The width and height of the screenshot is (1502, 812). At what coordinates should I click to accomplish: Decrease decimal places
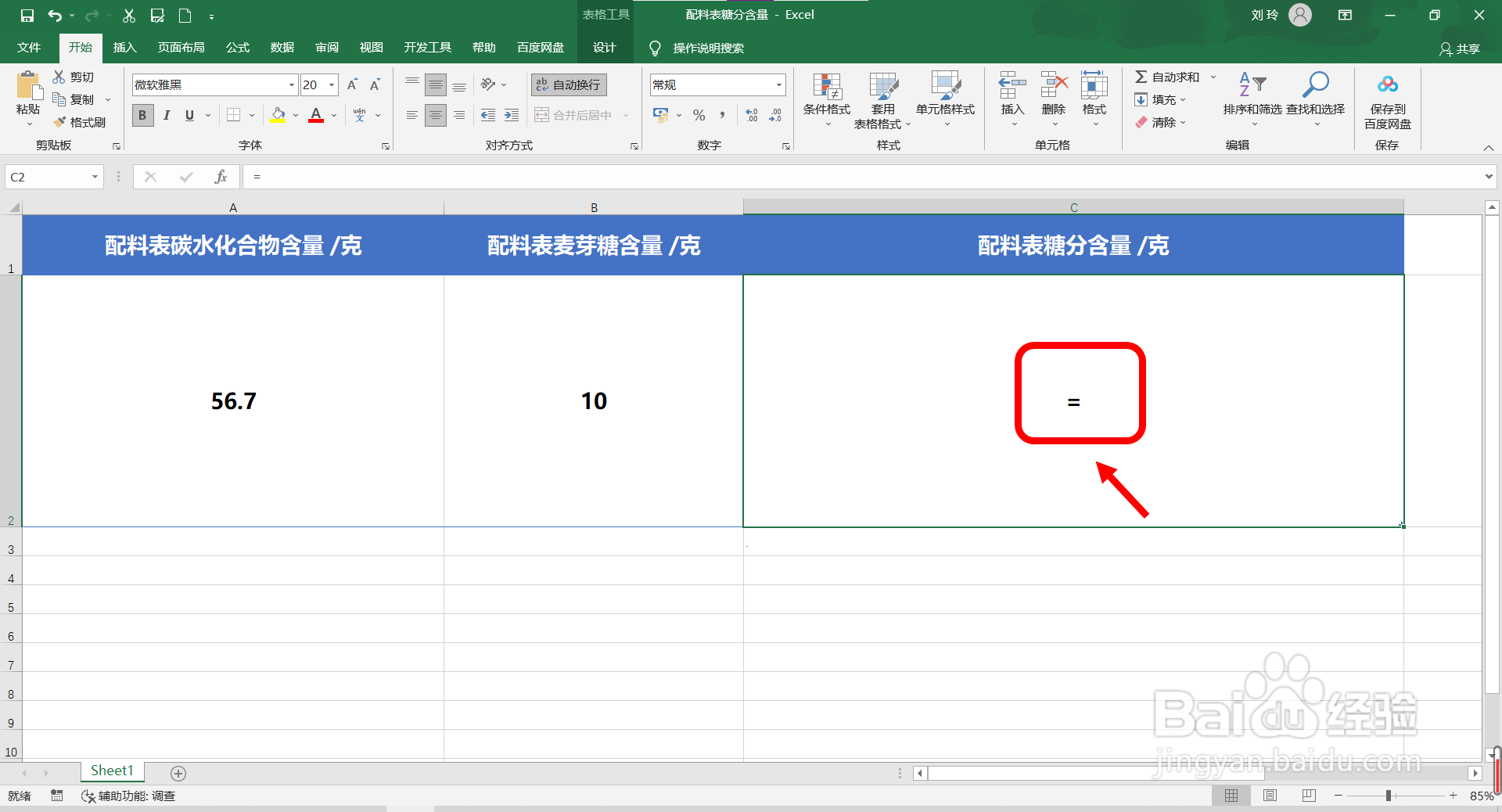coord(775,115)
